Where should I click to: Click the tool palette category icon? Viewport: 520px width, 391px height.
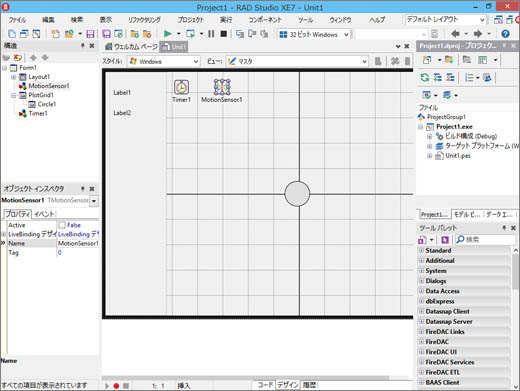click(x=422, y=239)
